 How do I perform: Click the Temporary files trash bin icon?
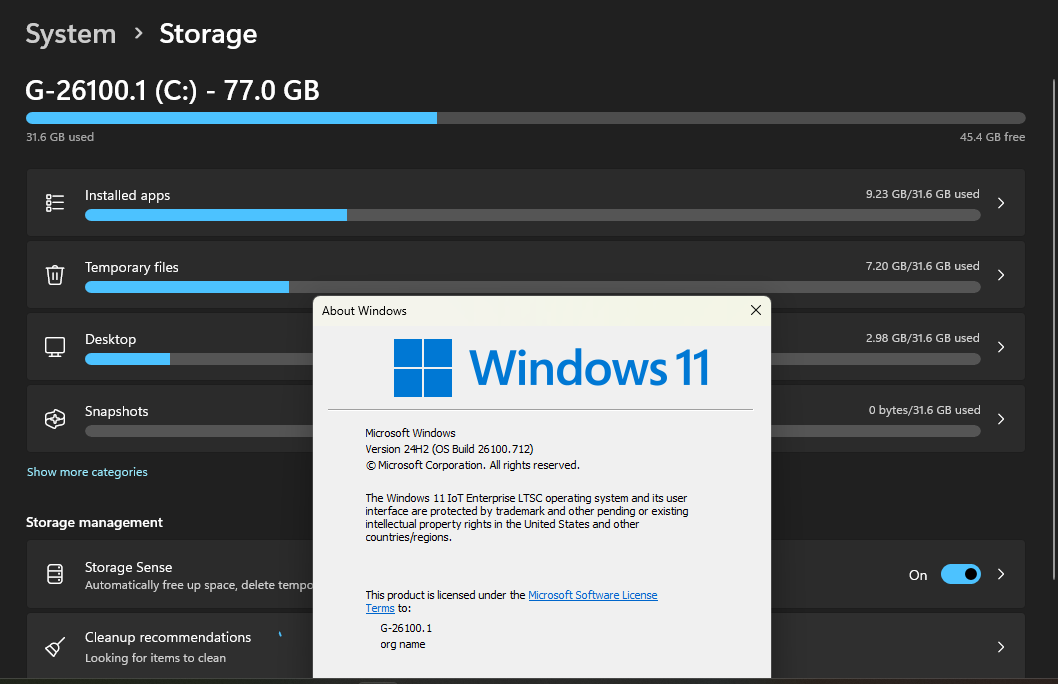click(55, 275)
